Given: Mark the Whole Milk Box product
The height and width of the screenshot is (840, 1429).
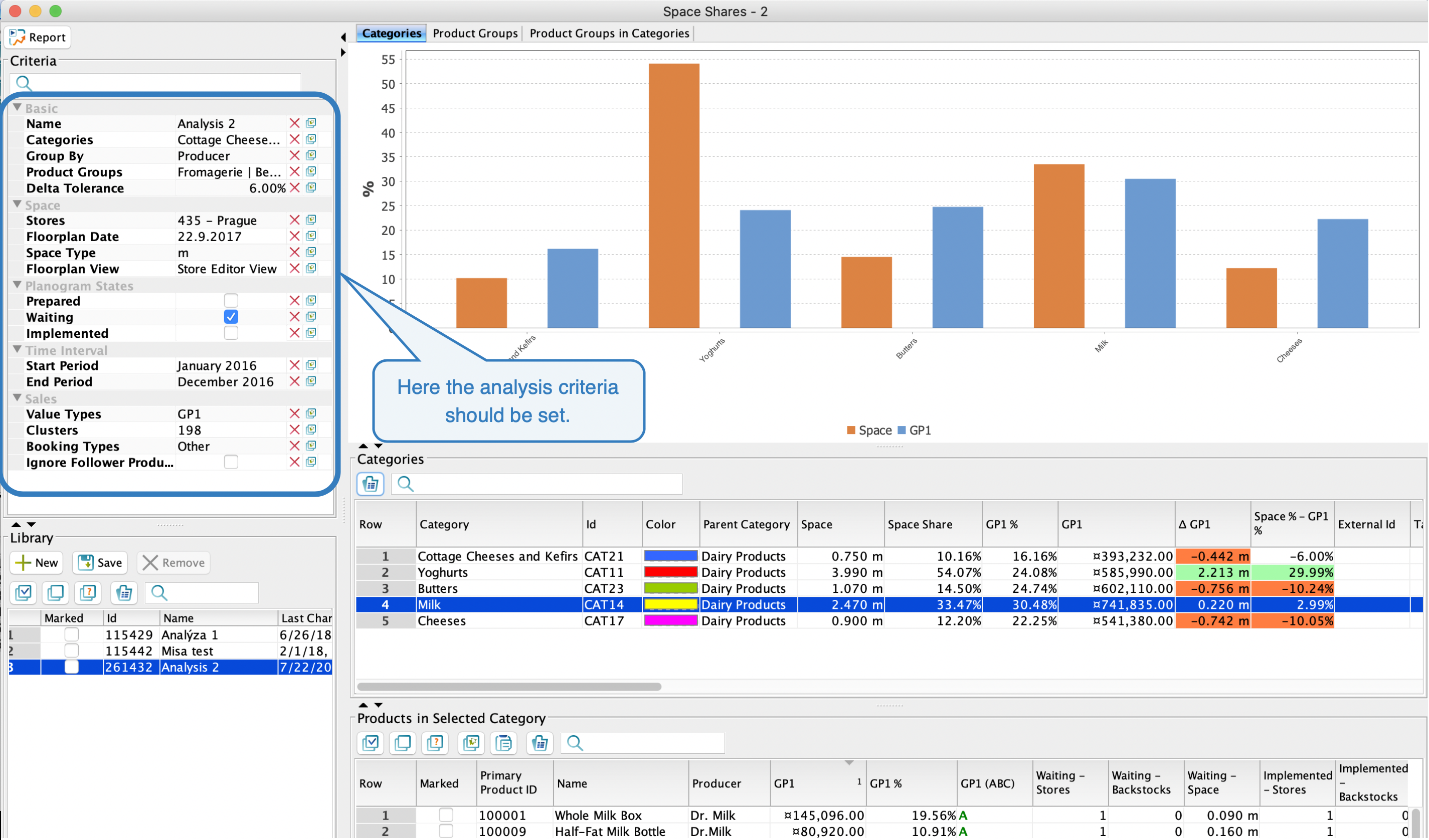Looking at the screenshot, I should click(446, 815).
